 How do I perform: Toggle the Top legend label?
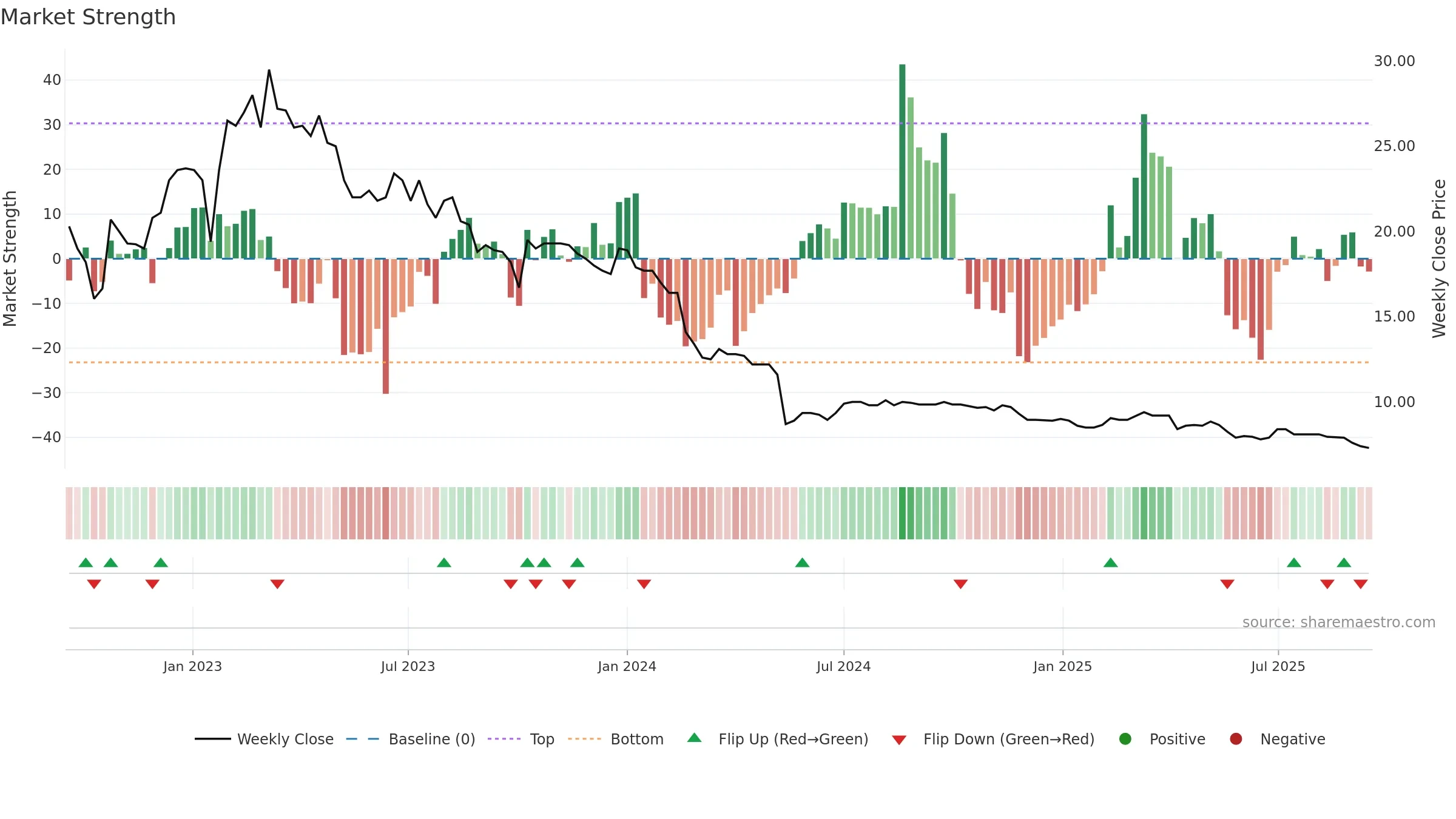(x=542, y=740)
